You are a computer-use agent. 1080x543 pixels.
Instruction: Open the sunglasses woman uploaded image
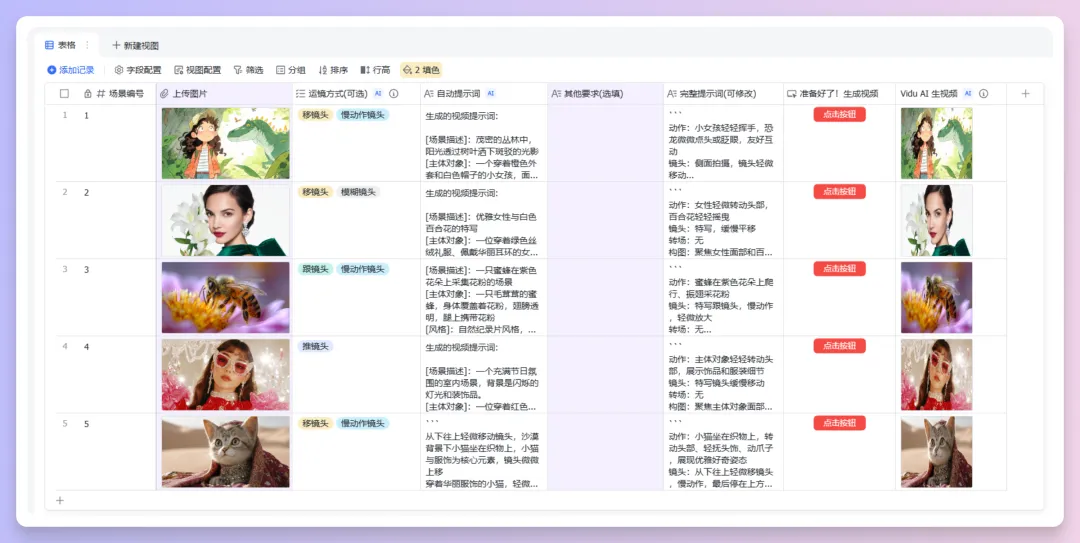(226, 375)
